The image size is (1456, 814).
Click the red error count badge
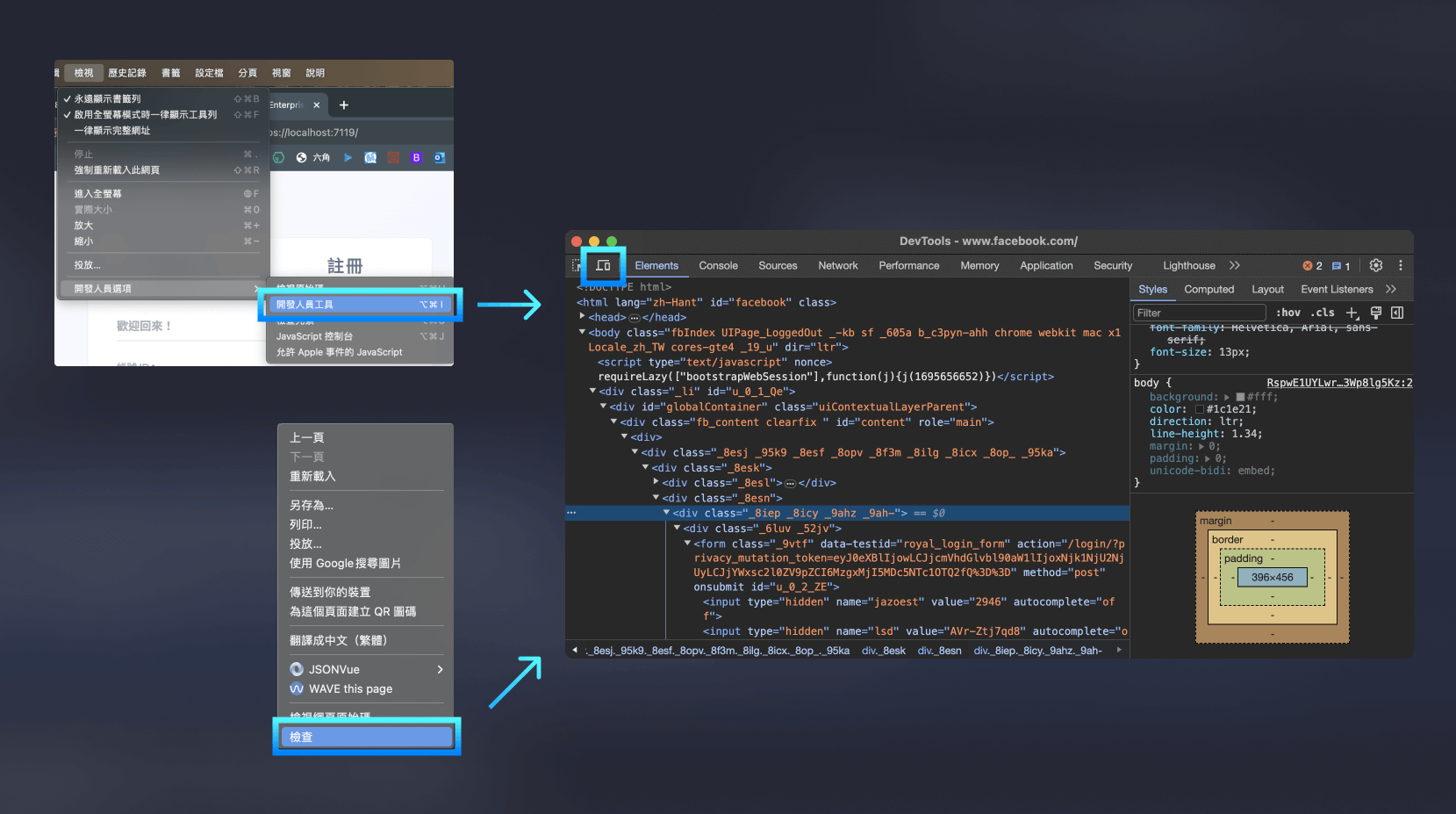coord(1312,266)
